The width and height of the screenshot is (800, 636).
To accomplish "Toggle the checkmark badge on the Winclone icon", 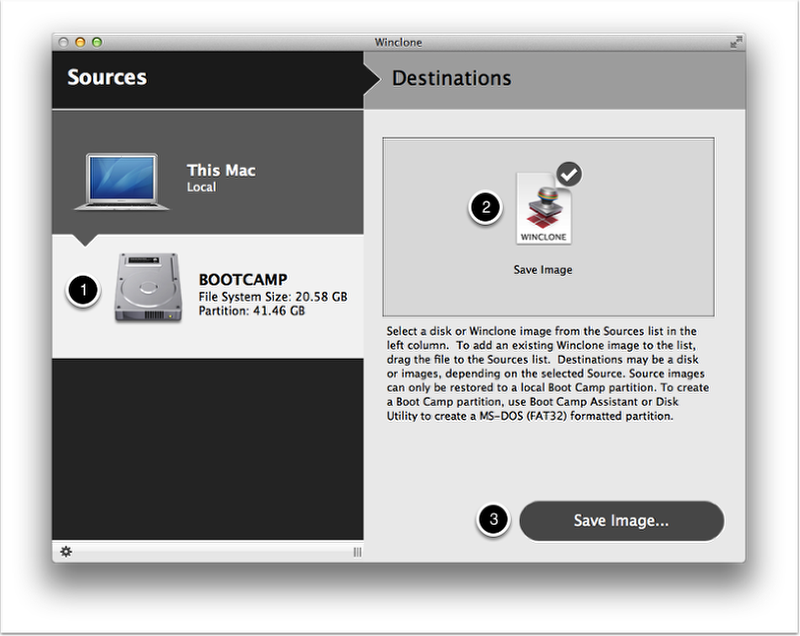I will point(569,174).
